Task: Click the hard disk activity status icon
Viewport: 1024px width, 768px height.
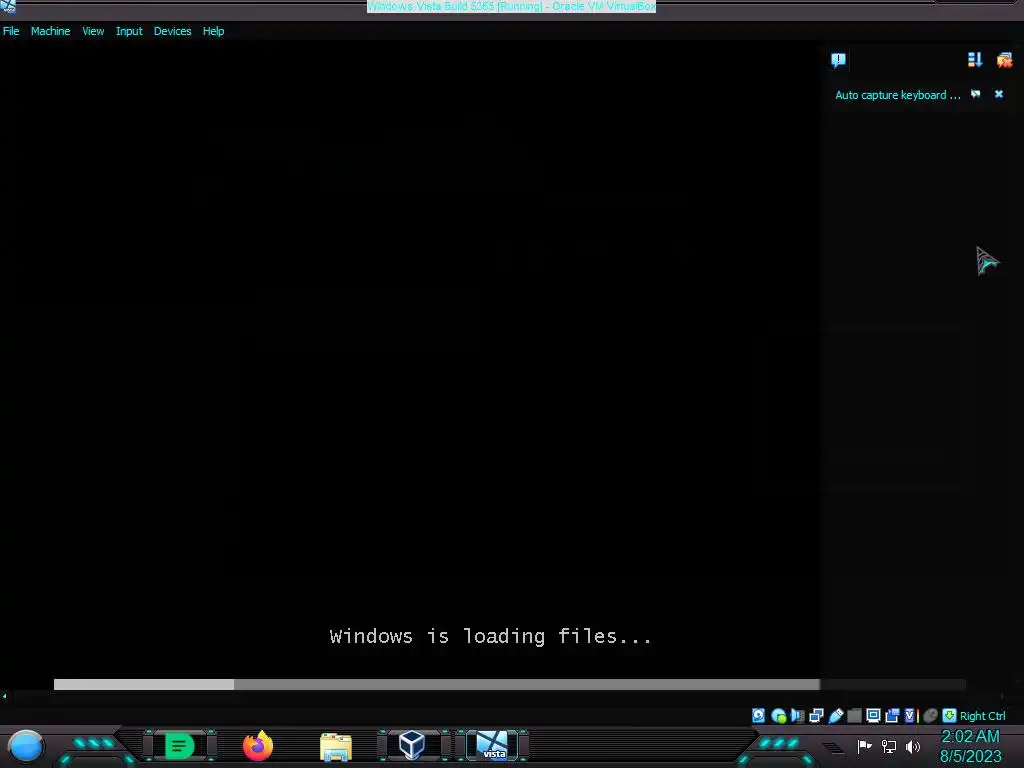Action: click(758, 715)
